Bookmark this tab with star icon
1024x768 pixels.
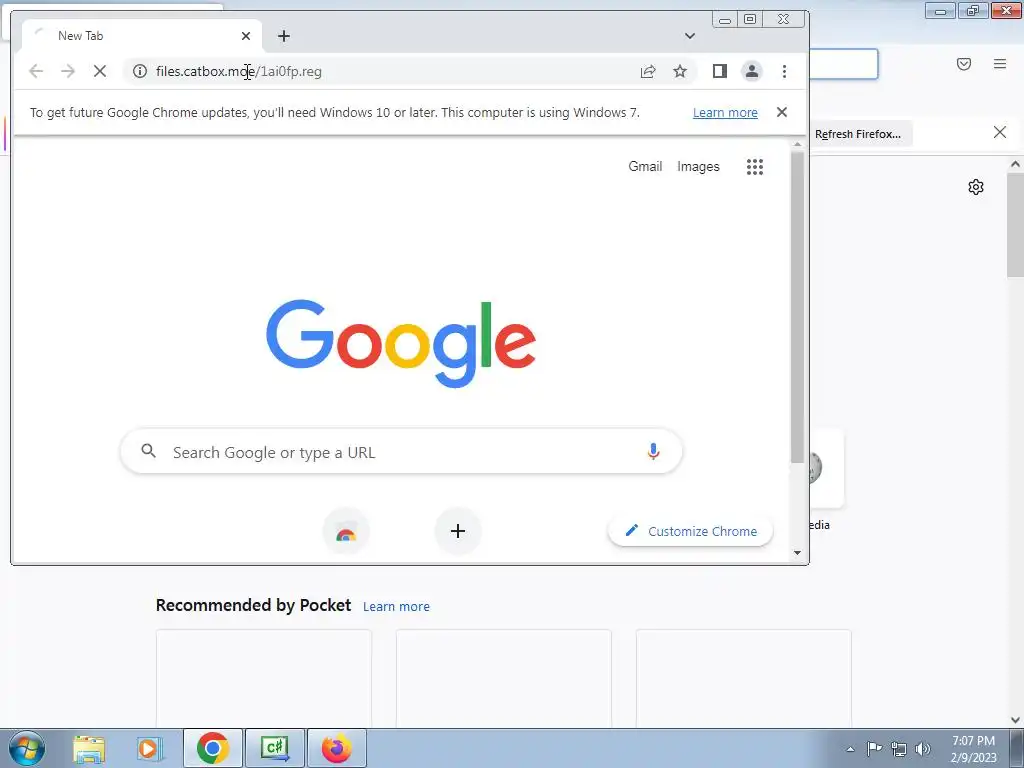pyautogui.click(x=680, y=71)
